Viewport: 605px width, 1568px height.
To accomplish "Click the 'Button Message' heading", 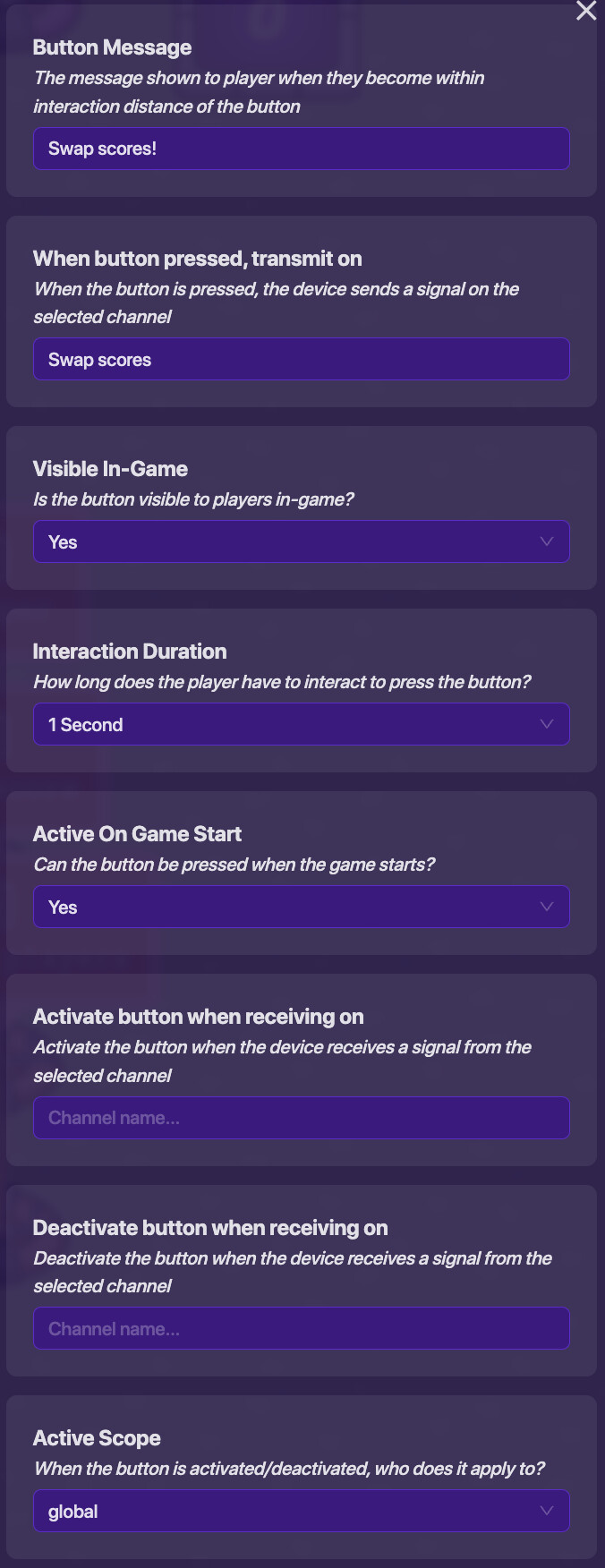I will coord(112,47).
